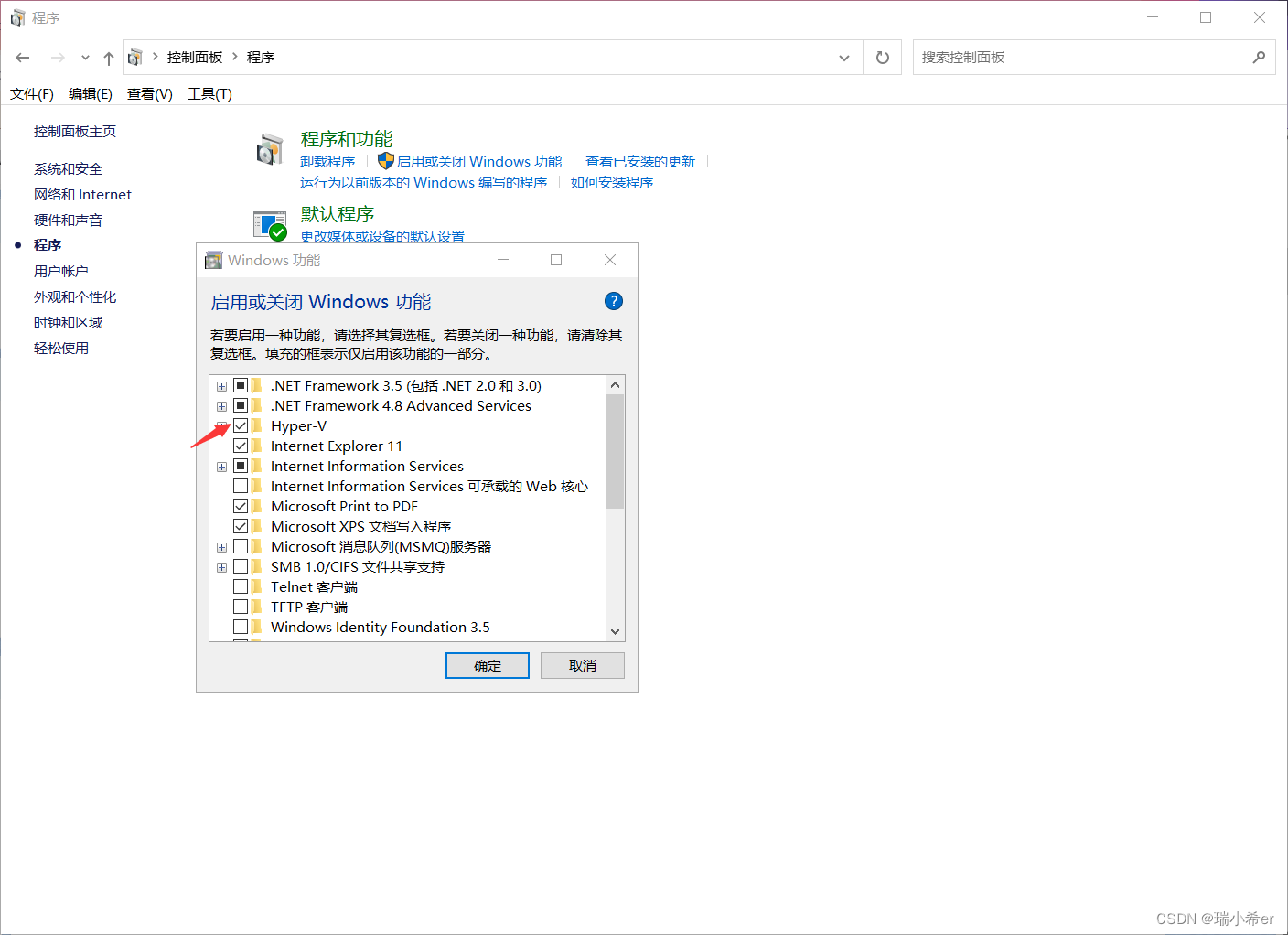1288x935 pixels.
Task: Click the forward arrow navigation button
Action: tap(58, 58)
